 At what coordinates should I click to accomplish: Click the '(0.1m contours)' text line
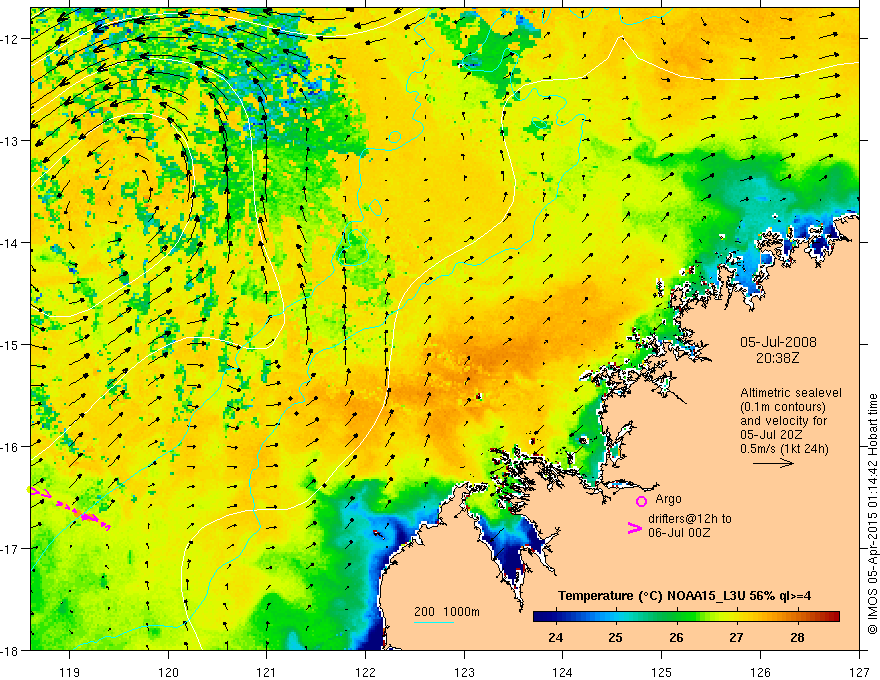[x=783, y=407]
